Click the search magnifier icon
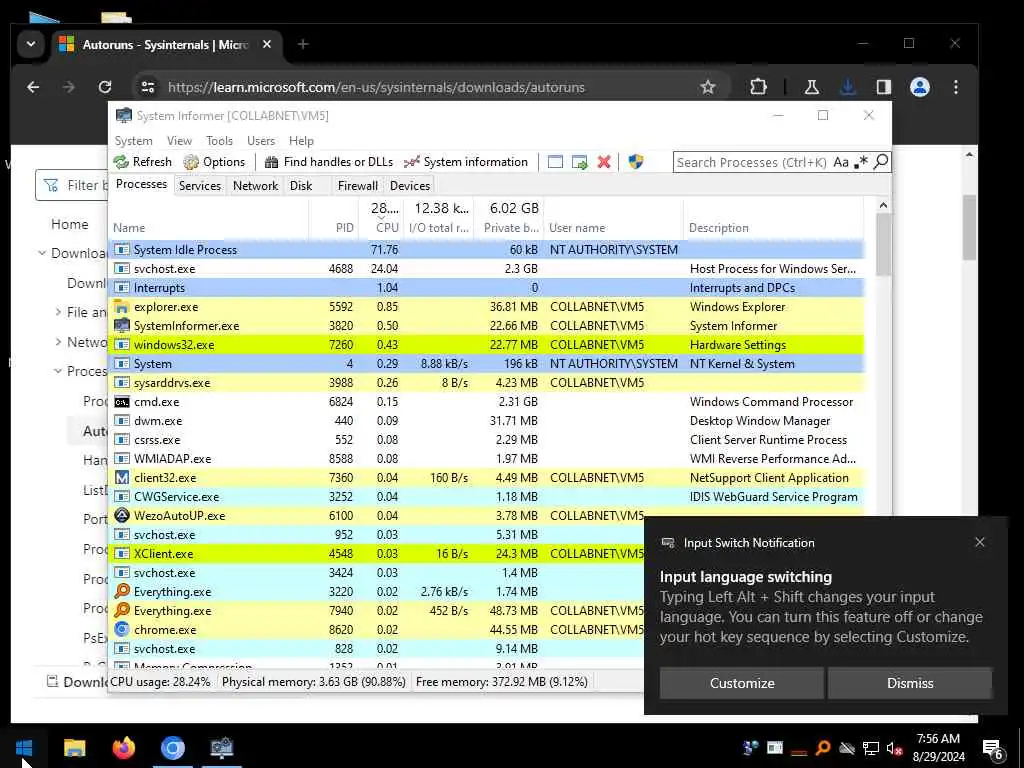The height and width of the screenshot is (768, 1024). pos(881,161)
